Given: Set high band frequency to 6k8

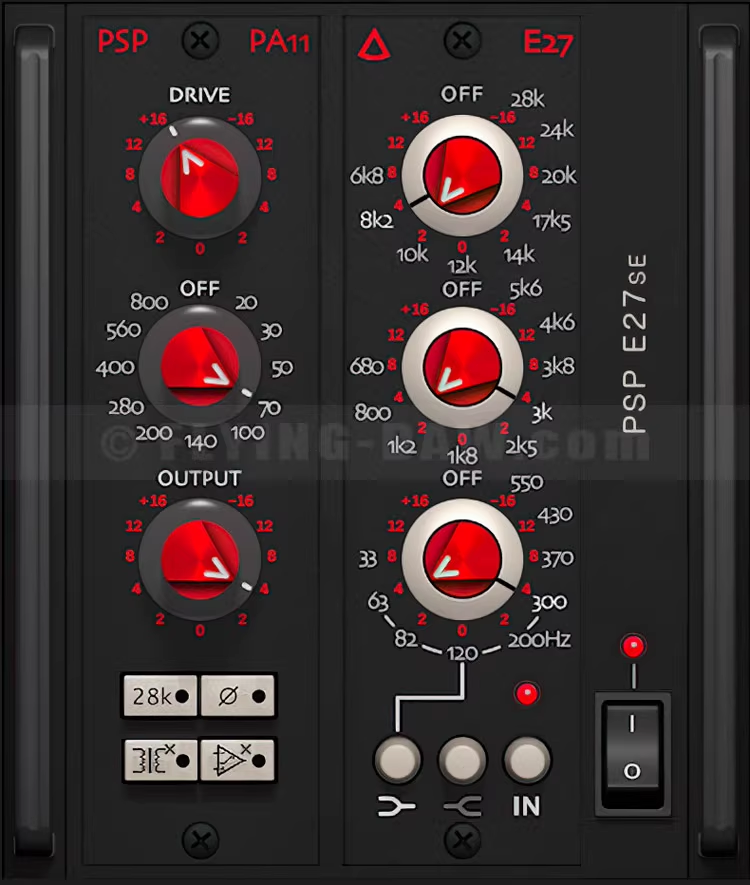Looking at the screenshot, I should tap(366, 176).
